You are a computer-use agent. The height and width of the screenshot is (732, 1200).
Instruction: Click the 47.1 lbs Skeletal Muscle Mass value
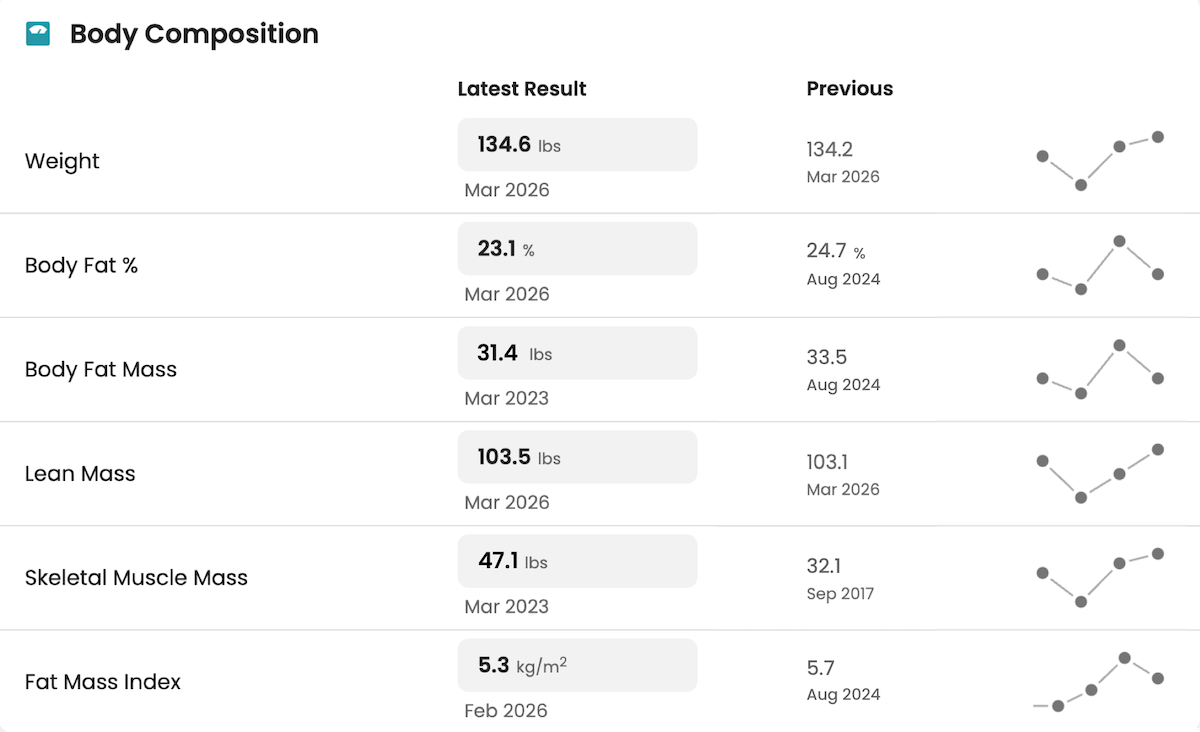577,561
